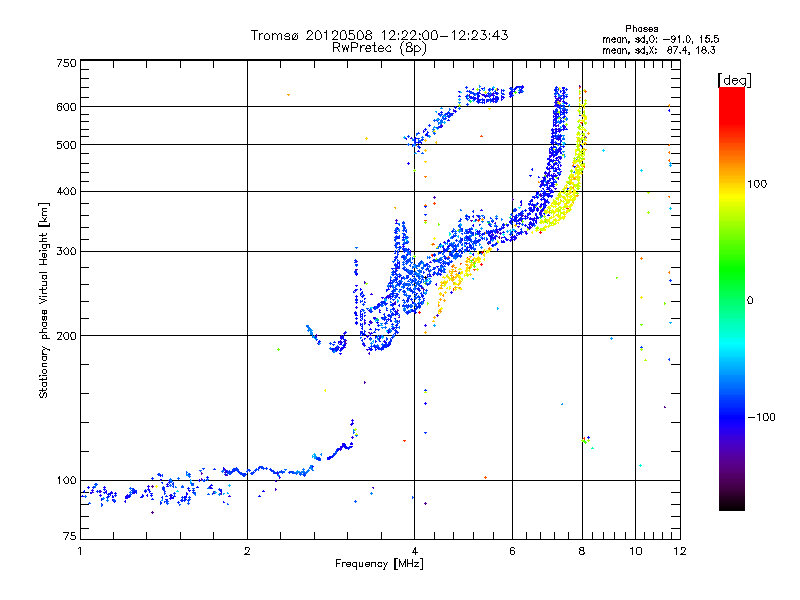800x600 pixels.
Task: Click the y-axis label 'Stationary phase Virtual Height [km]'
Action: pos(44,300)
